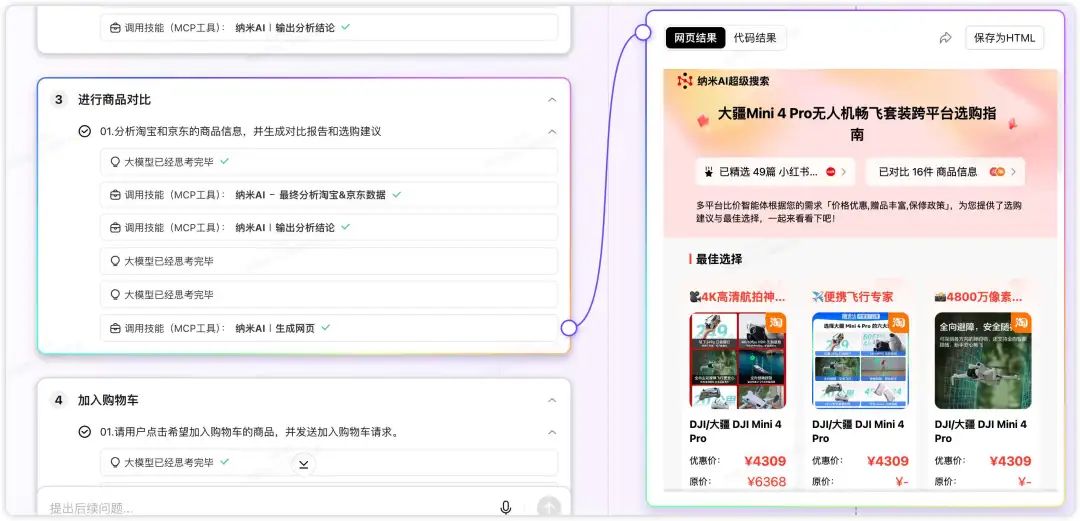Click the 加入购物车 step title

(108, 400)
